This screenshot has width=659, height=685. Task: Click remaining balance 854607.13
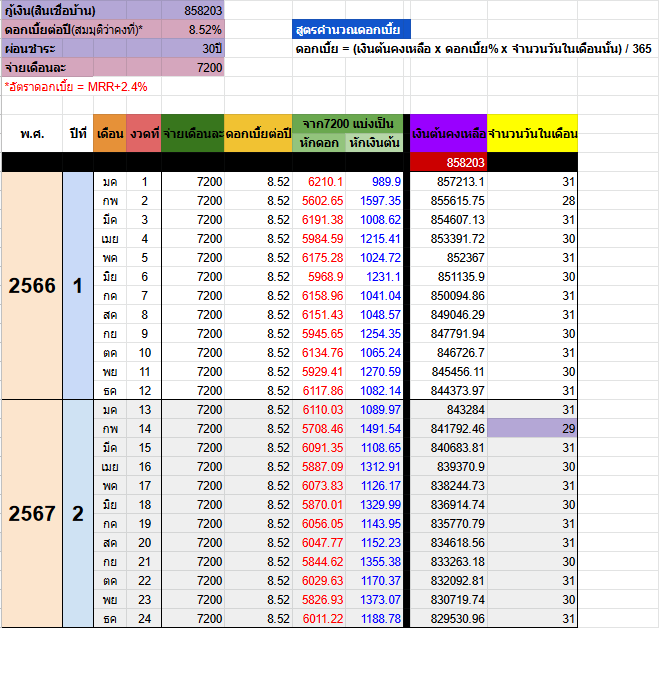448,219
